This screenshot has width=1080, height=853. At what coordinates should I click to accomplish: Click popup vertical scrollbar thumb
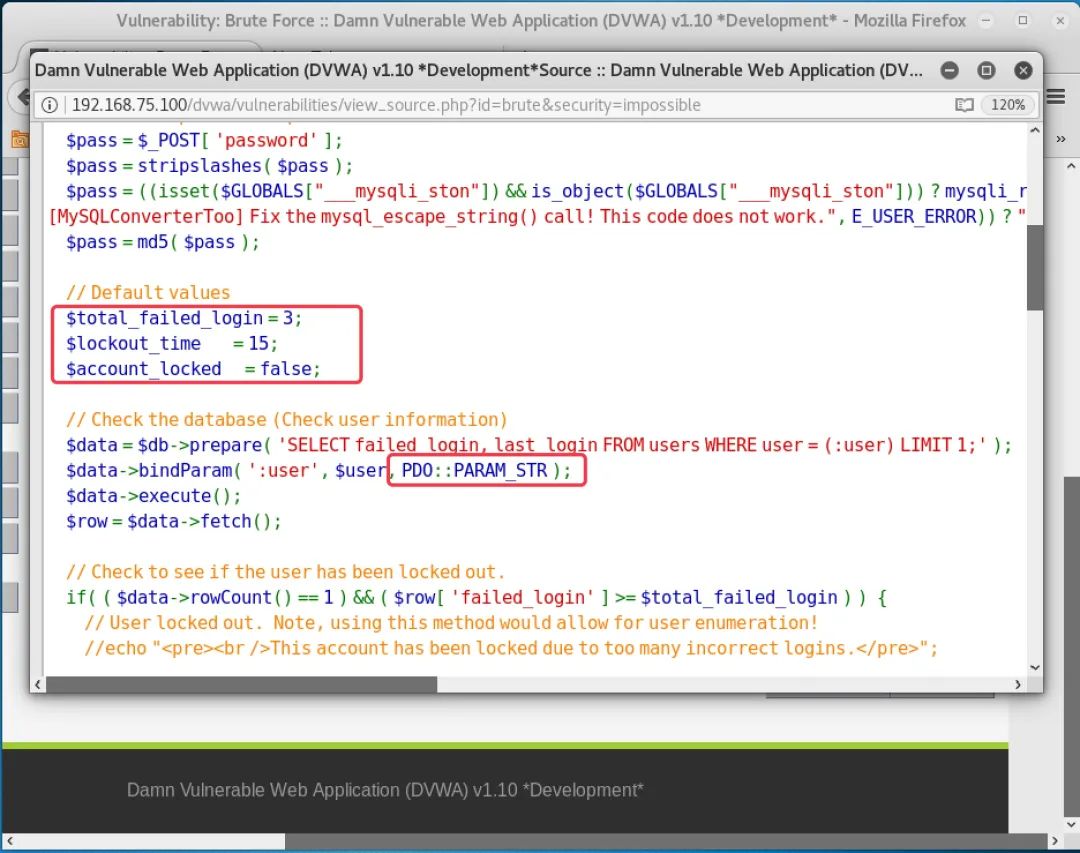(x=1035, y=267)
